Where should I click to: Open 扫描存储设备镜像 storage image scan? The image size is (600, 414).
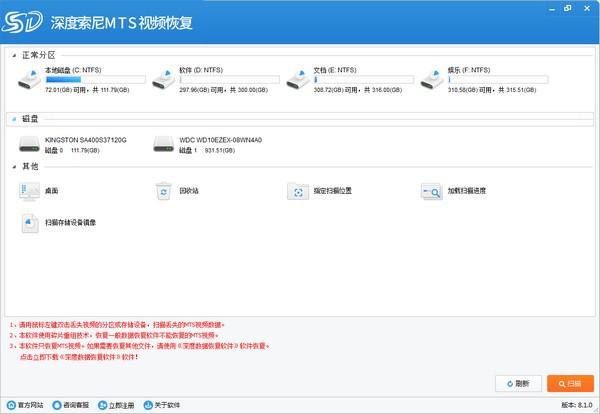point(29,222)
